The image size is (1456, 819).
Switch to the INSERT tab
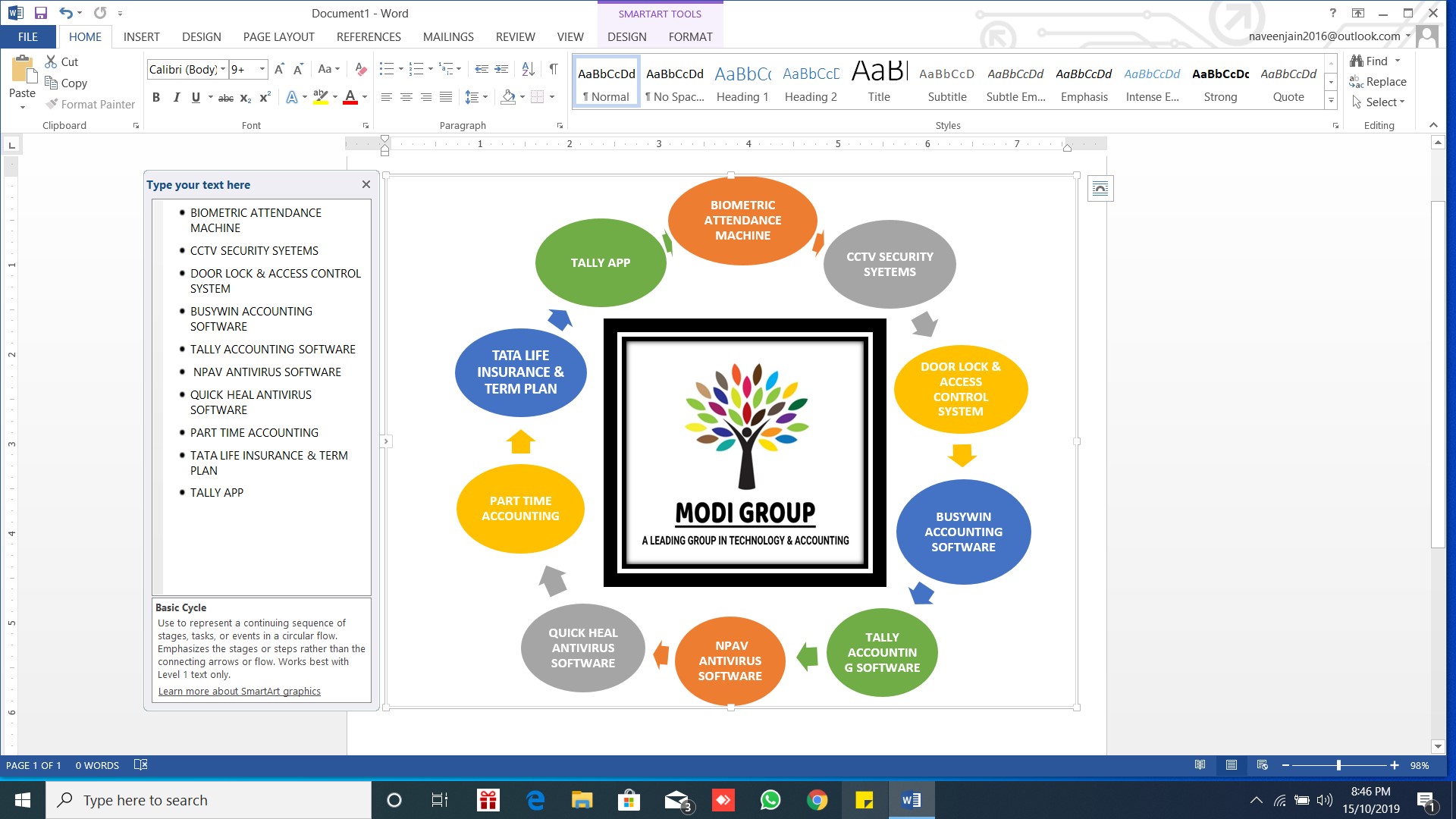[x=142, y=36]
